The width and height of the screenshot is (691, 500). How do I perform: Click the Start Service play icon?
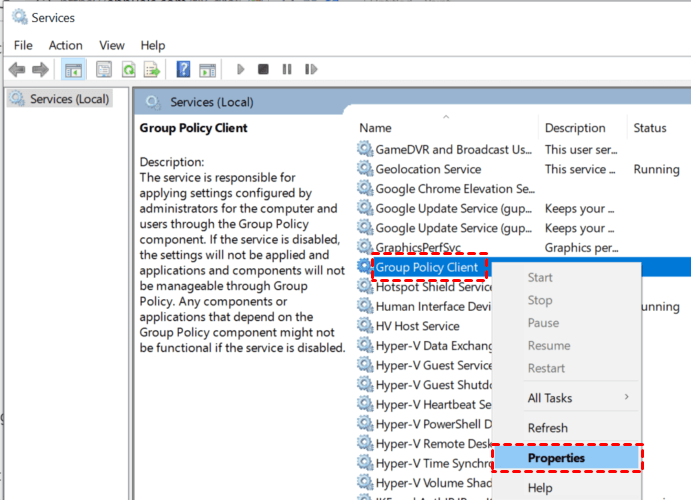point(240,69)
